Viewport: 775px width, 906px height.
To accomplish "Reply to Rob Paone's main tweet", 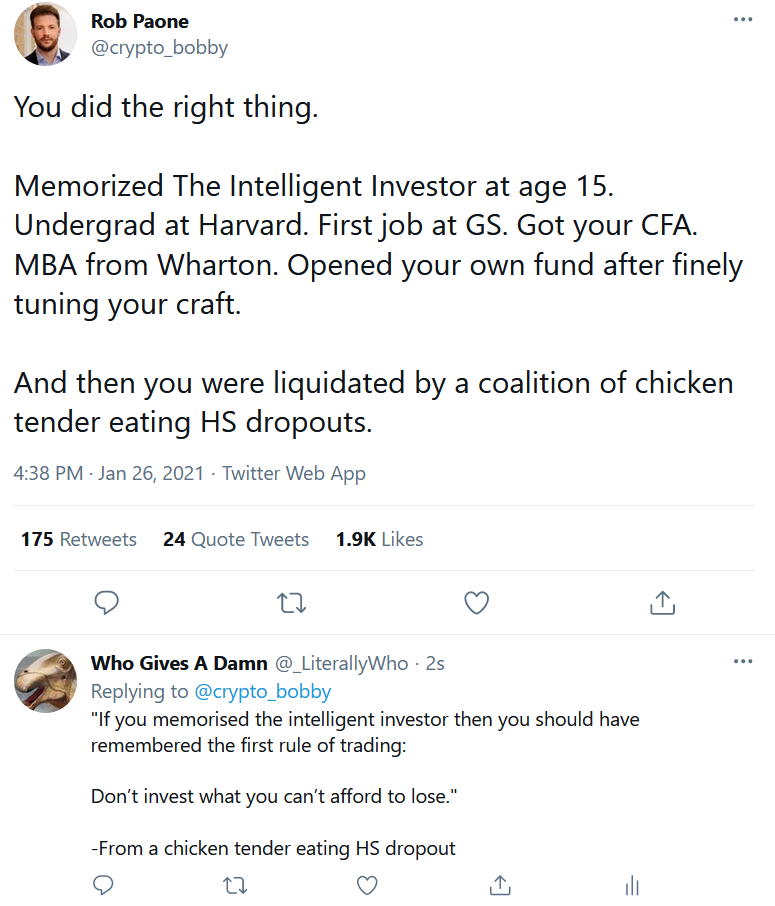I will coord(106,602).
